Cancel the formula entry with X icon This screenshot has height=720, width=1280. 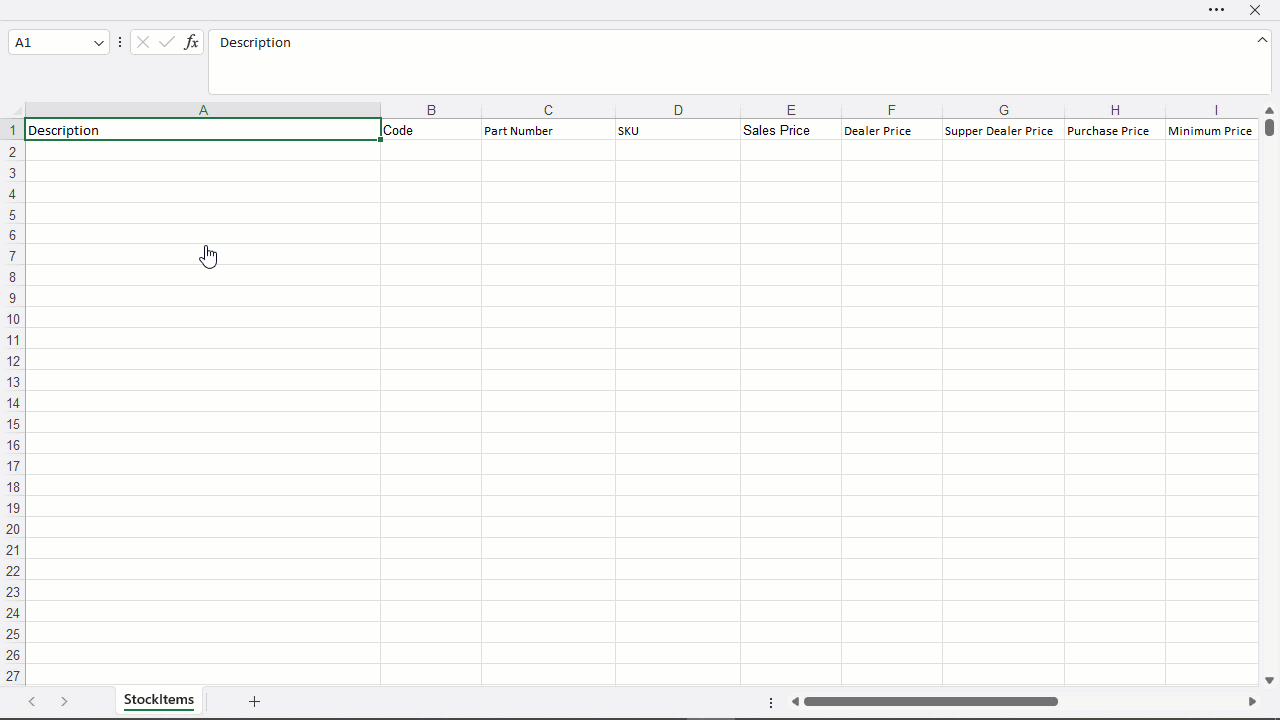point(143,42)
